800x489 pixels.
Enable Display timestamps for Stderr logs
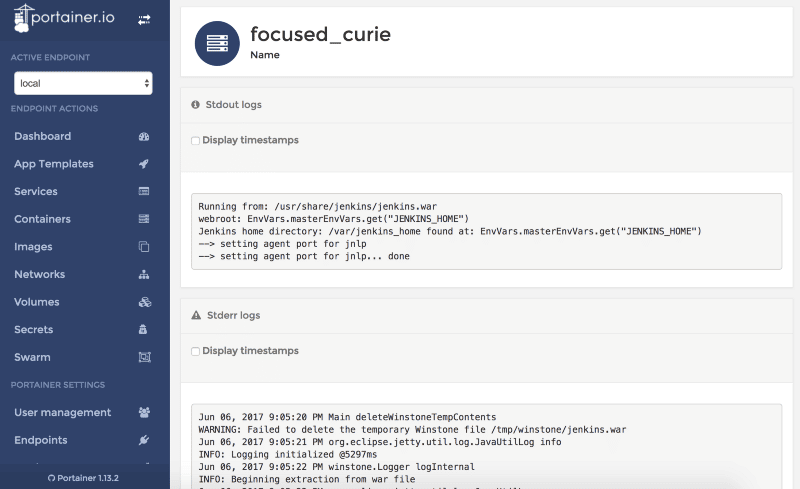196,352
